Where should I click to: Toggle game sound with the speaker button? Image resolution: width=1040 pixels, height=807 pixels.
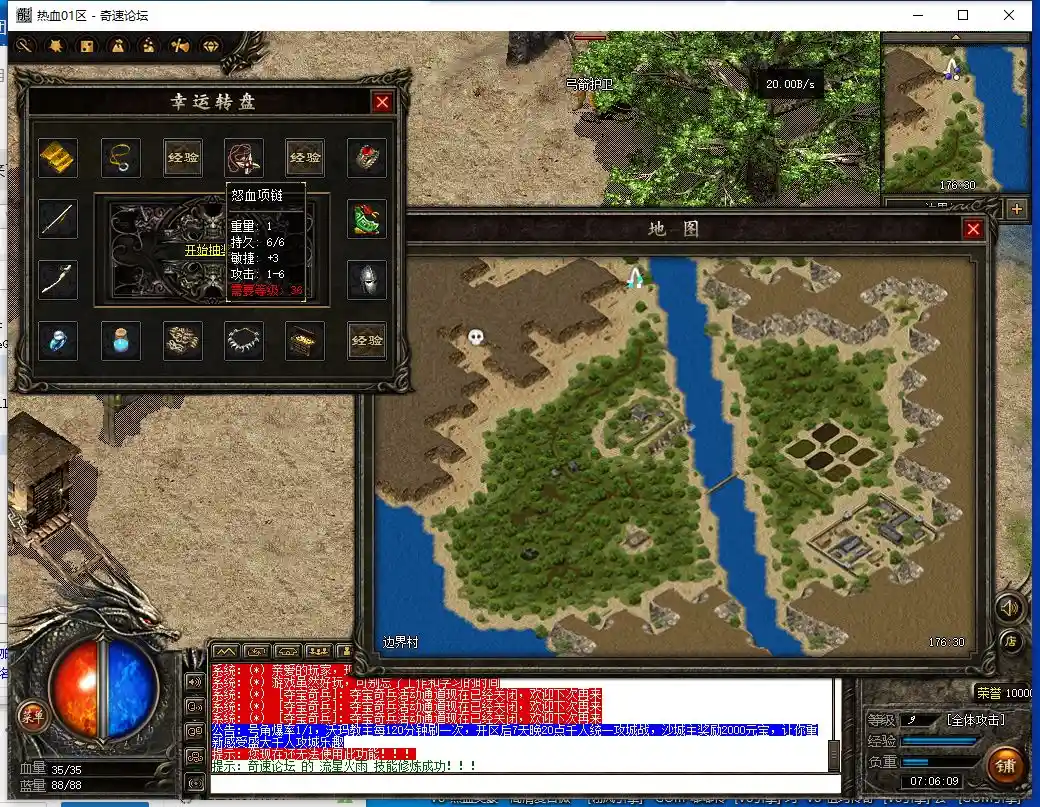[1009, 607]
